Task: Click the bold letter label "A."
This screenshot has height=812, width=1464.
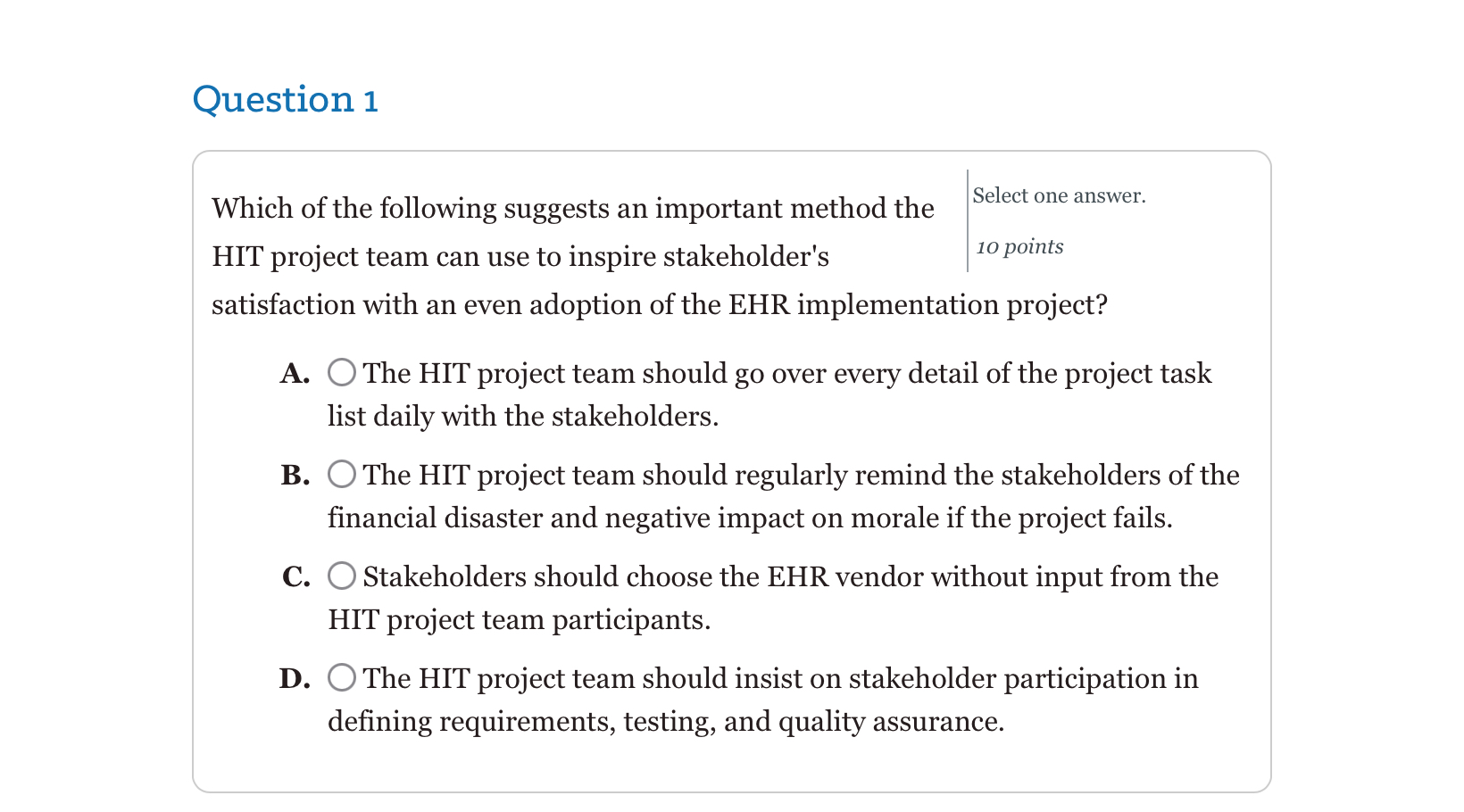Action: click(295, 374)
